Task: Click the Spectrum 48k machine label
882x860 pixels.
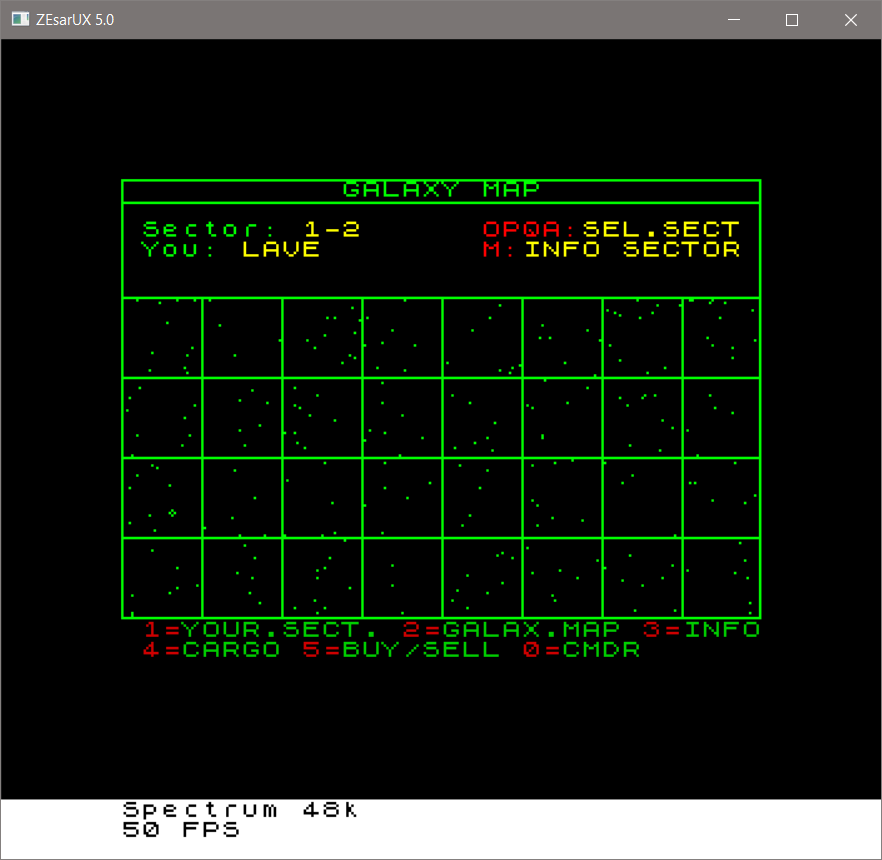Action: click(240, 810)
